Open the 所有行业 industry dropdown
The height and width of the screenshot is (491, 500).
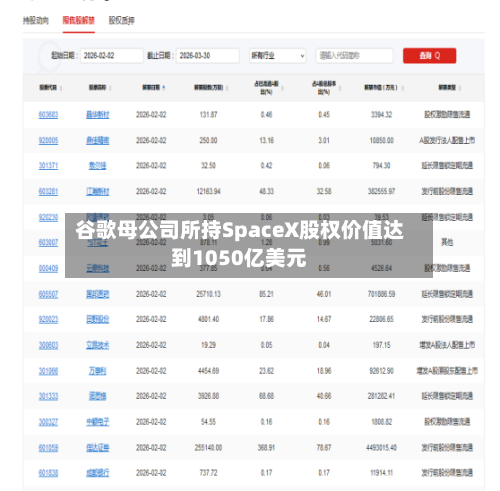point(277,55)
